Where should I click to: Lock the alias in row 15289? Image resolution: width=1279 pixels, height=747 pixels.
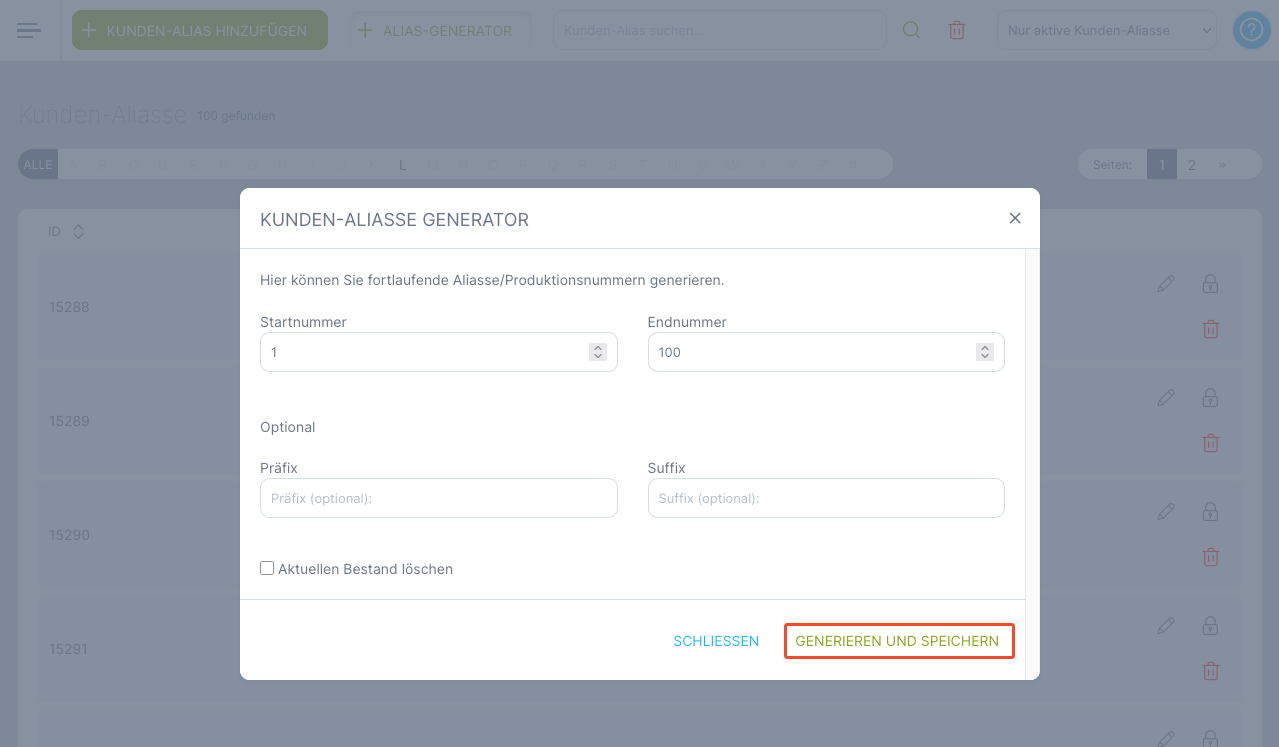coord(1210,398)
